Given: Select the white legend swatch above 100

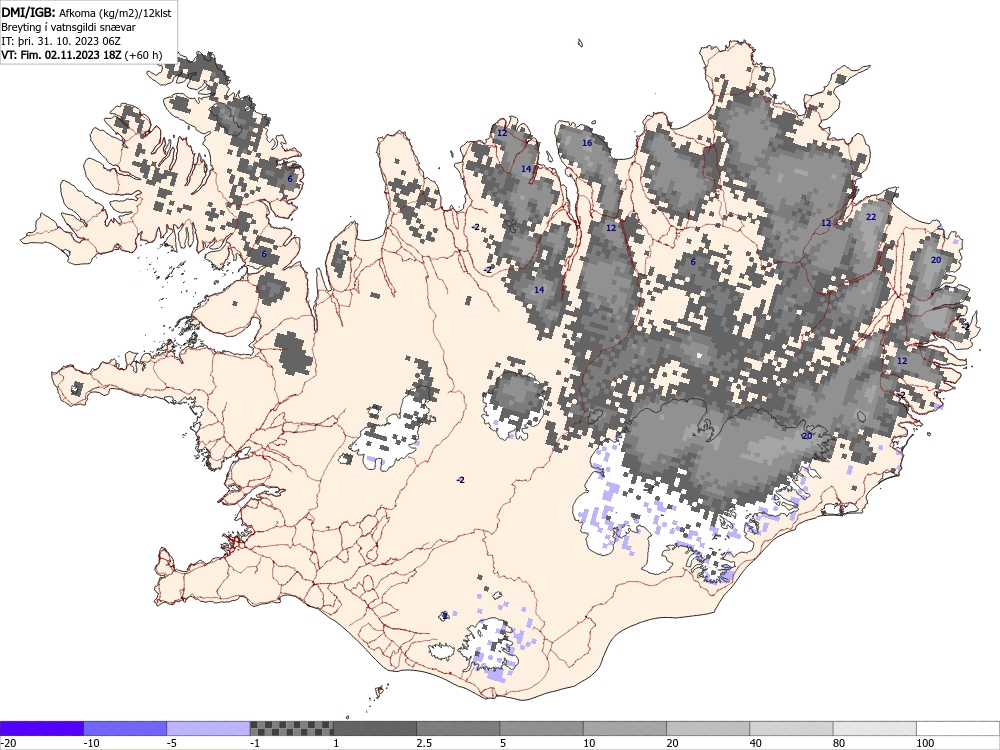Looking at the screenshot, I should (958, 728).
